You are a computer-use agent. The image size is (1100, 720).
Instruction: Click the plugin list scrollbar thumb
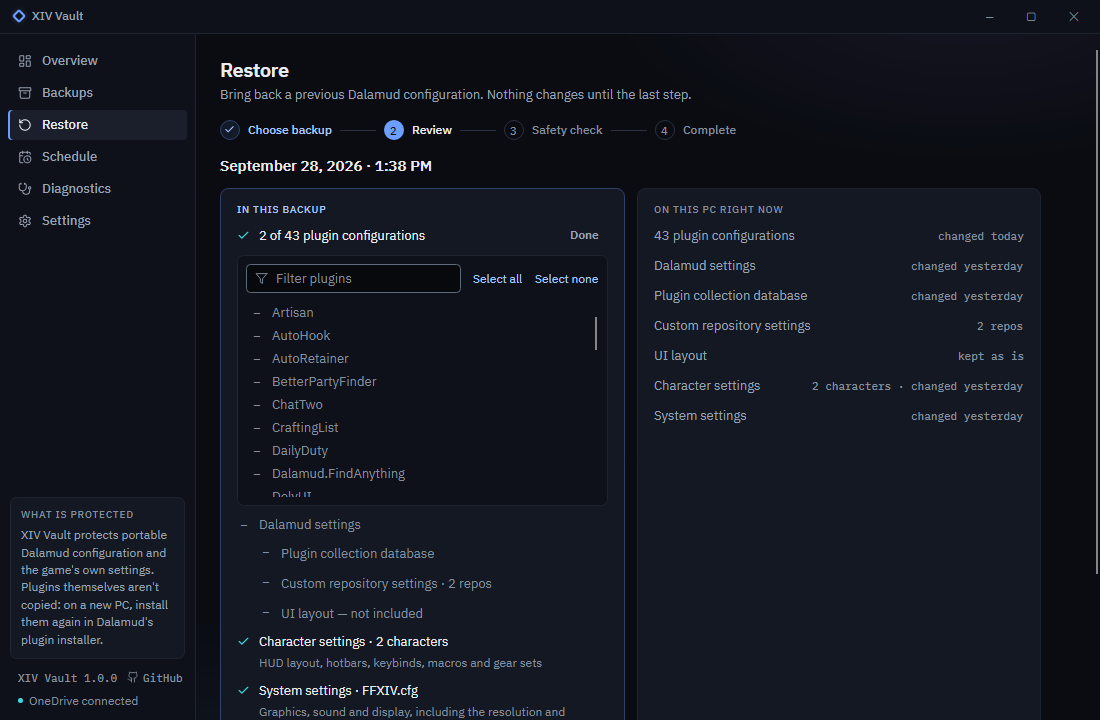coord(596,333)
